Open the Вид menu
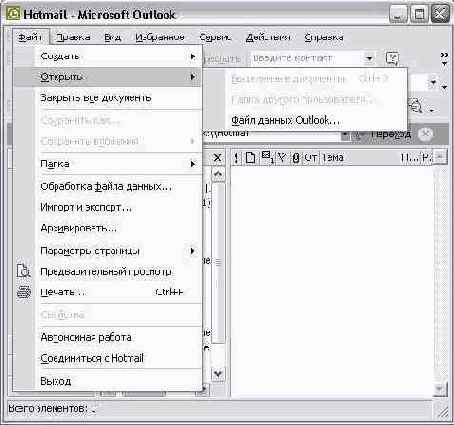The height and width of the screenshot is (425, 454). pos(113,37)
